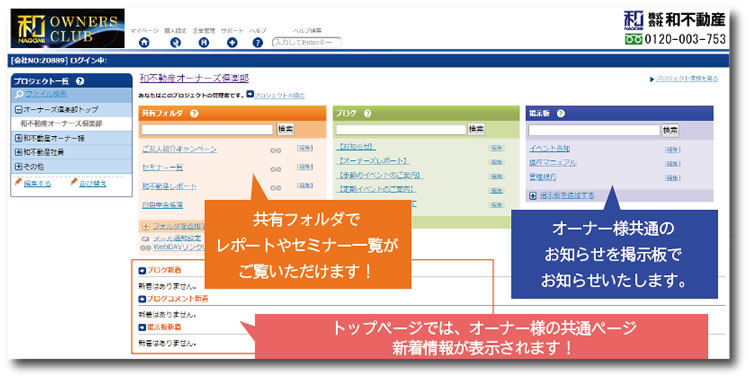
Task: Click the NAGOMI Owners Club logo
Action: [67, 28]
